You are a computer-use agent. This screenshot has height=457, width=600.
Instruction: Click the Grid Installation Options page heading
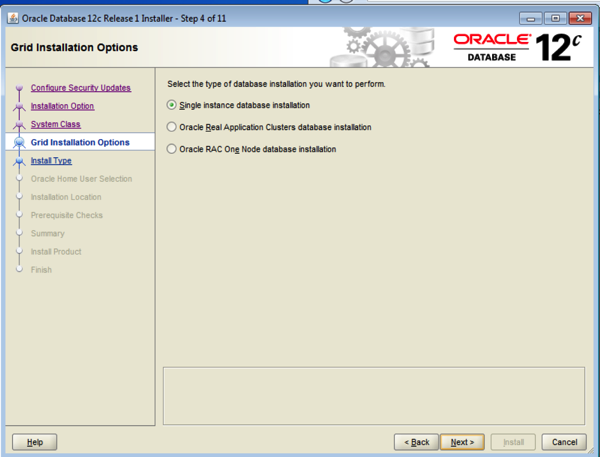tap(74, 47)
